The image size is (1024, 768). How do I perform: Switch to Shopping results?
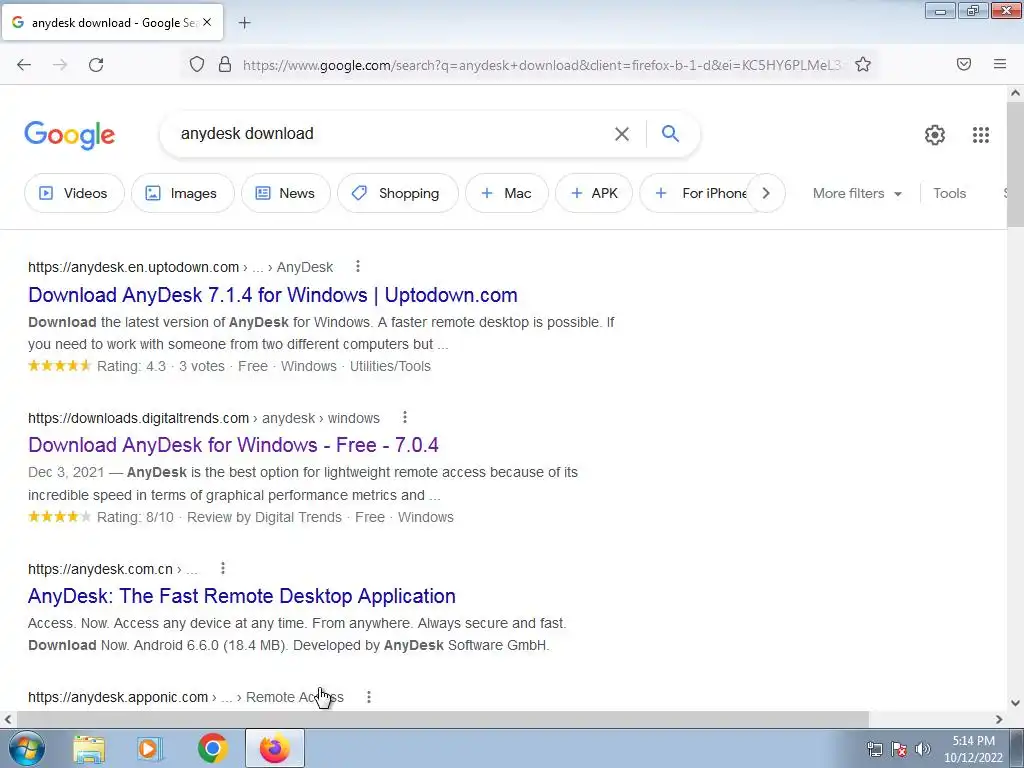tap(398, 193)
